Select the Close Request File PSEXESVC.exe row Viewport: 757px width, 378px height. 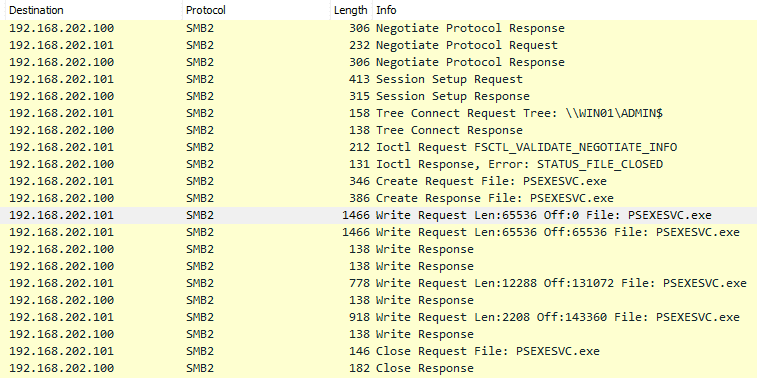378,351
